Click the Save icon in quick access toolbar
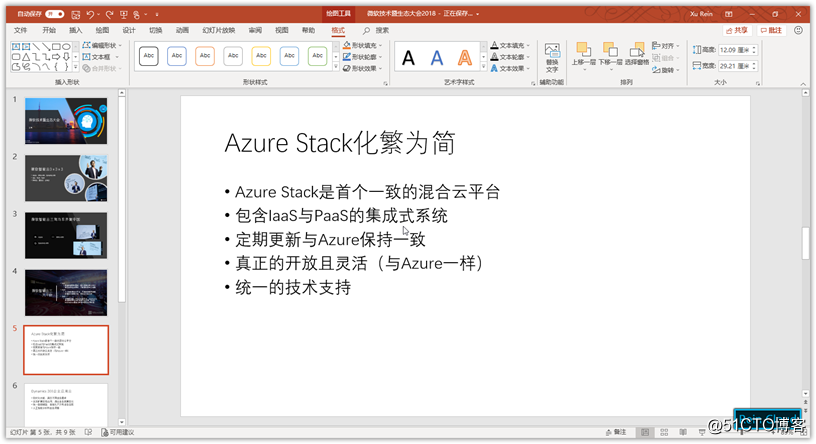The image size is (816, 444). (76, 15)
